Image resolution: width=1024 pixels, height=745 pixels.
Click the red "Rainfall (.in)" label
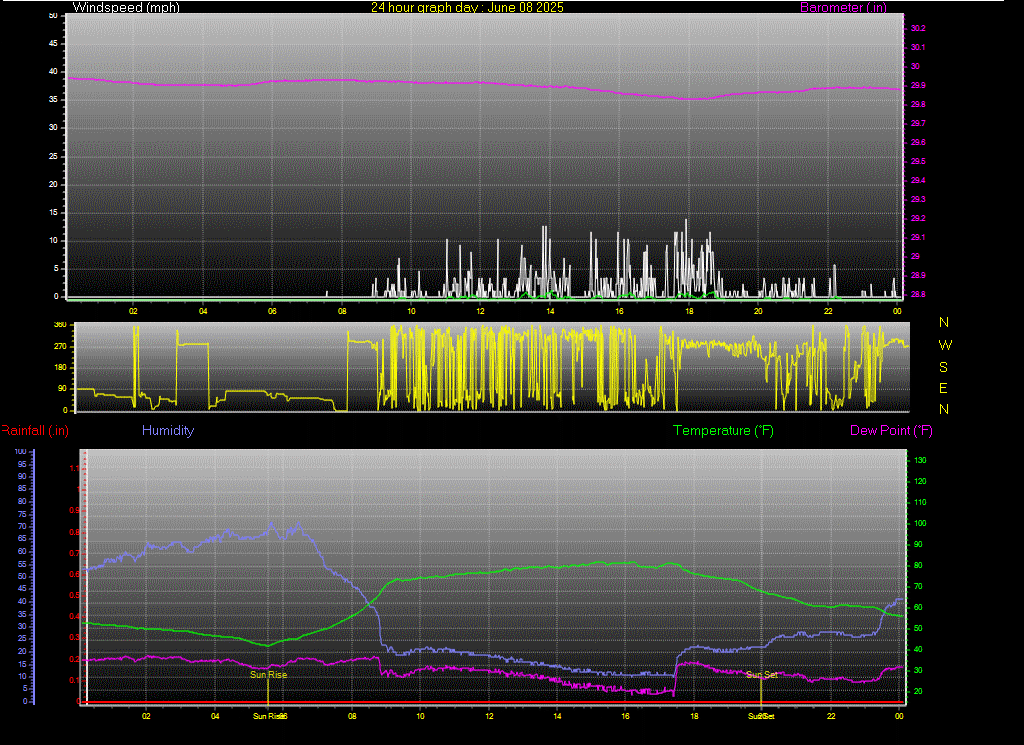coord(35,430)
